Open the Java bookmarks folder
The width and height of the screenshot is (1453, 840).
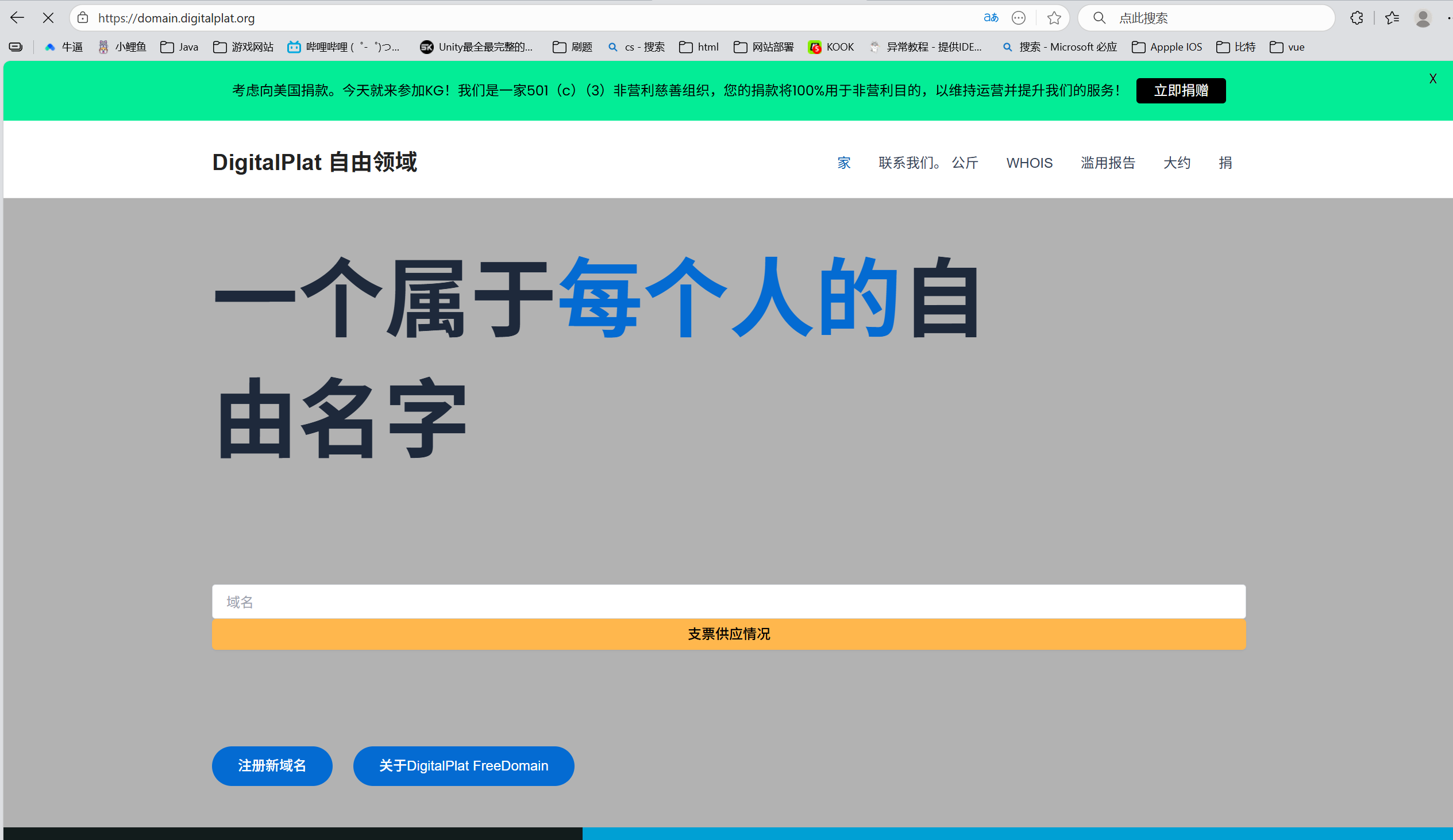click(x=179, y=47)
